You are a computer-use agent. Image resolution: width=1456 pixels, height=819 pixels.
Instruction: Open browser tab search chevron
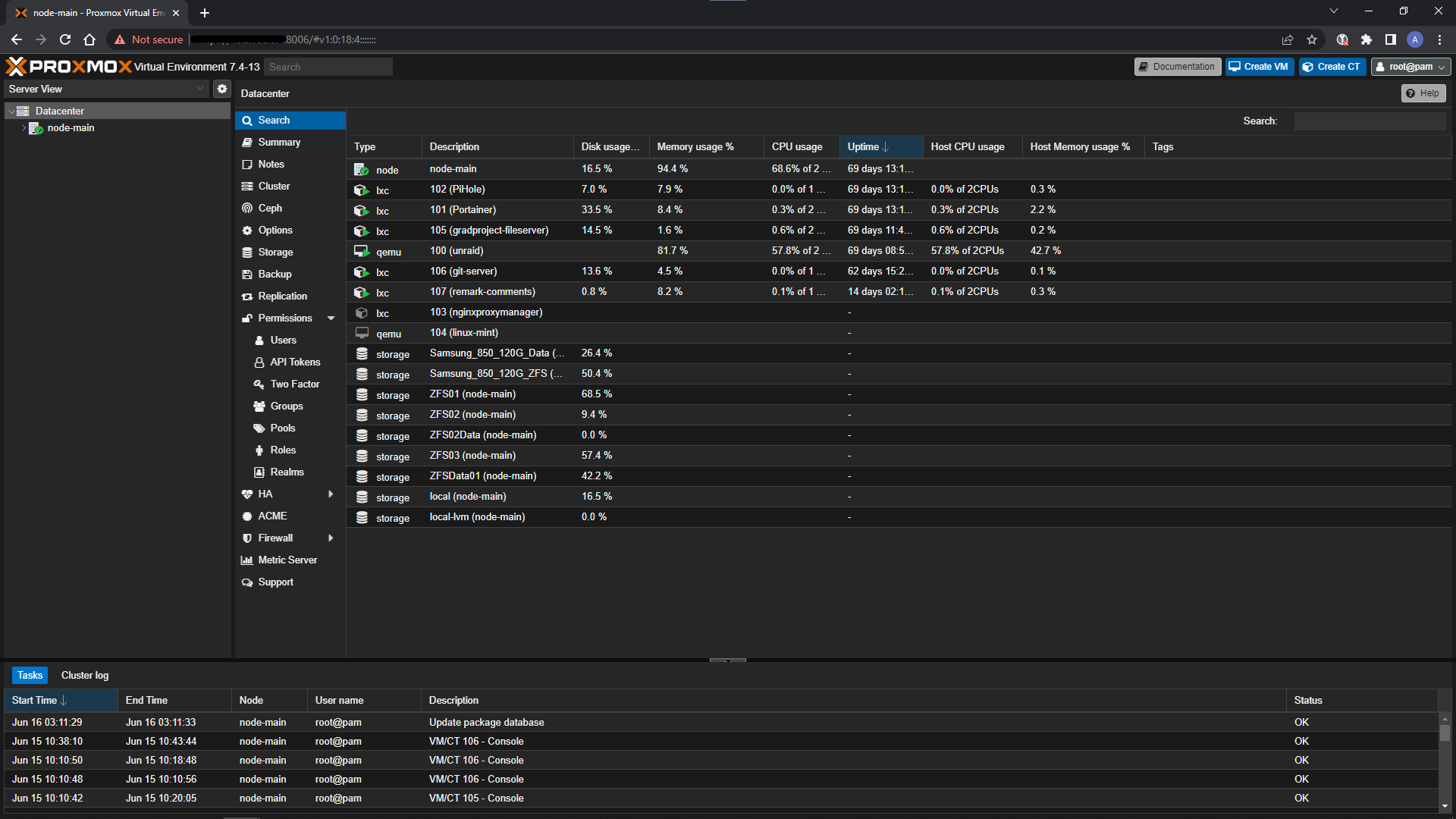[x=1334, y=11]
